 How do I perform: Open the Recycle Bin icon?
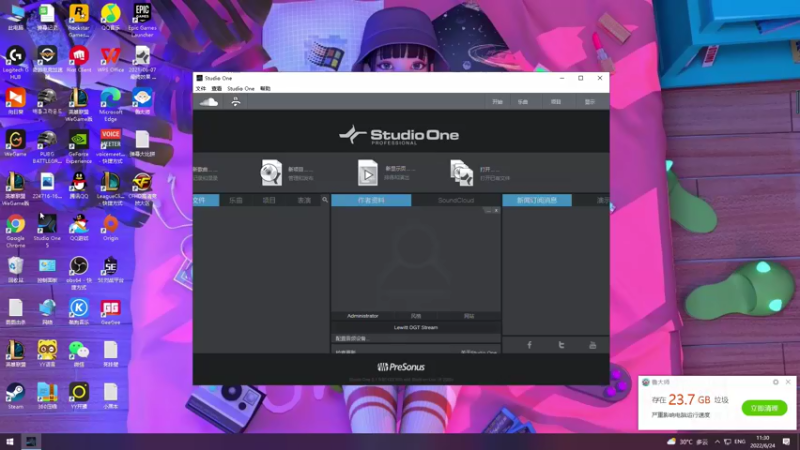(15, 269)
